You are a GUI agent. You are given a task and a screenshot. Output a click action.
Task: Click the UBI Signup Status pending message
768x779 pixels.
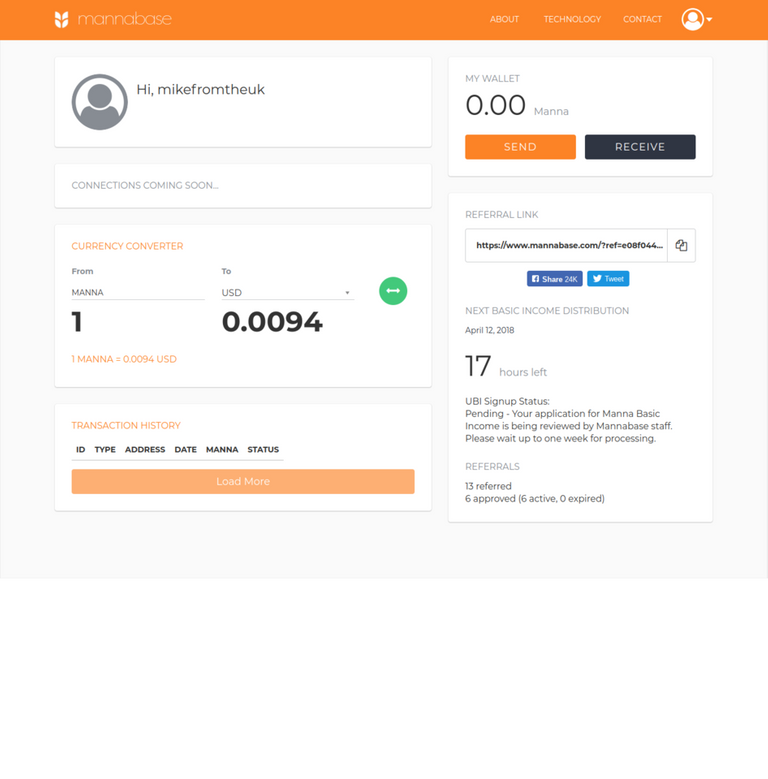pyautogui.click(x=569, y=420)
